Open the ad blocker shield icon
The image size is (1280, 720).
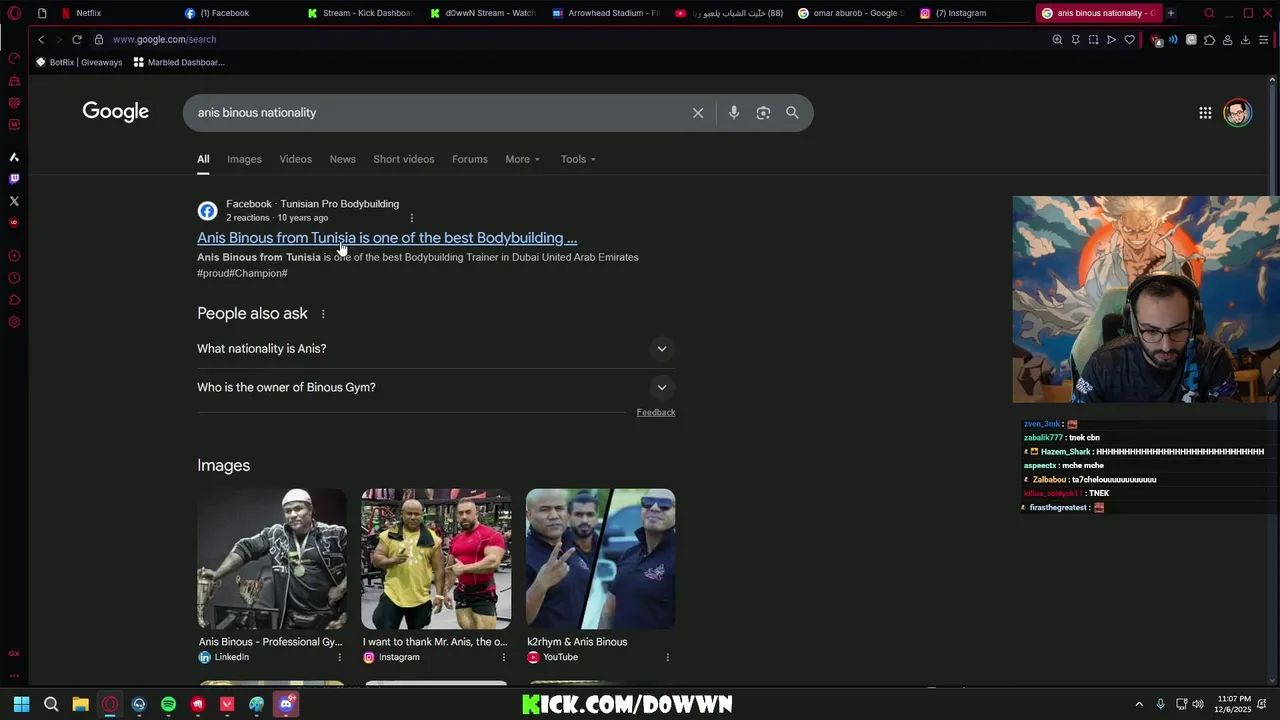[1156, 40]
